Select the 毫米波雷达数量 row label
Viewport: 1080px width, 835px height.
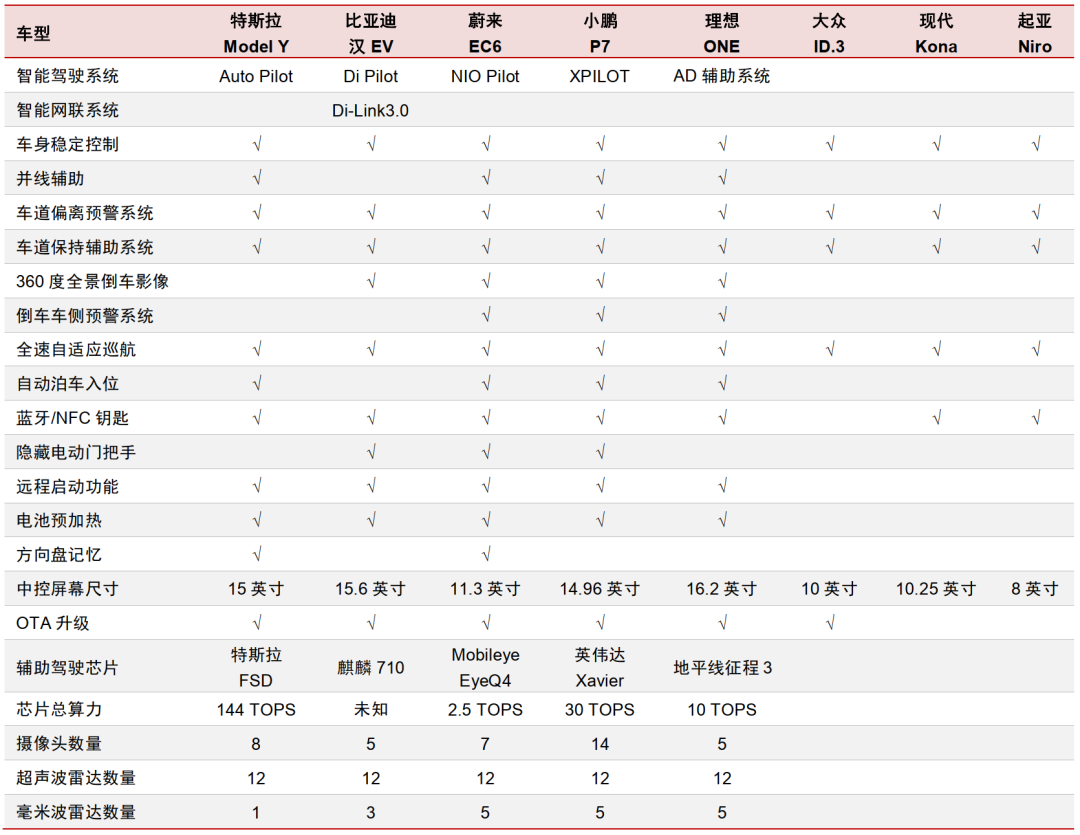tap(76, 812)
